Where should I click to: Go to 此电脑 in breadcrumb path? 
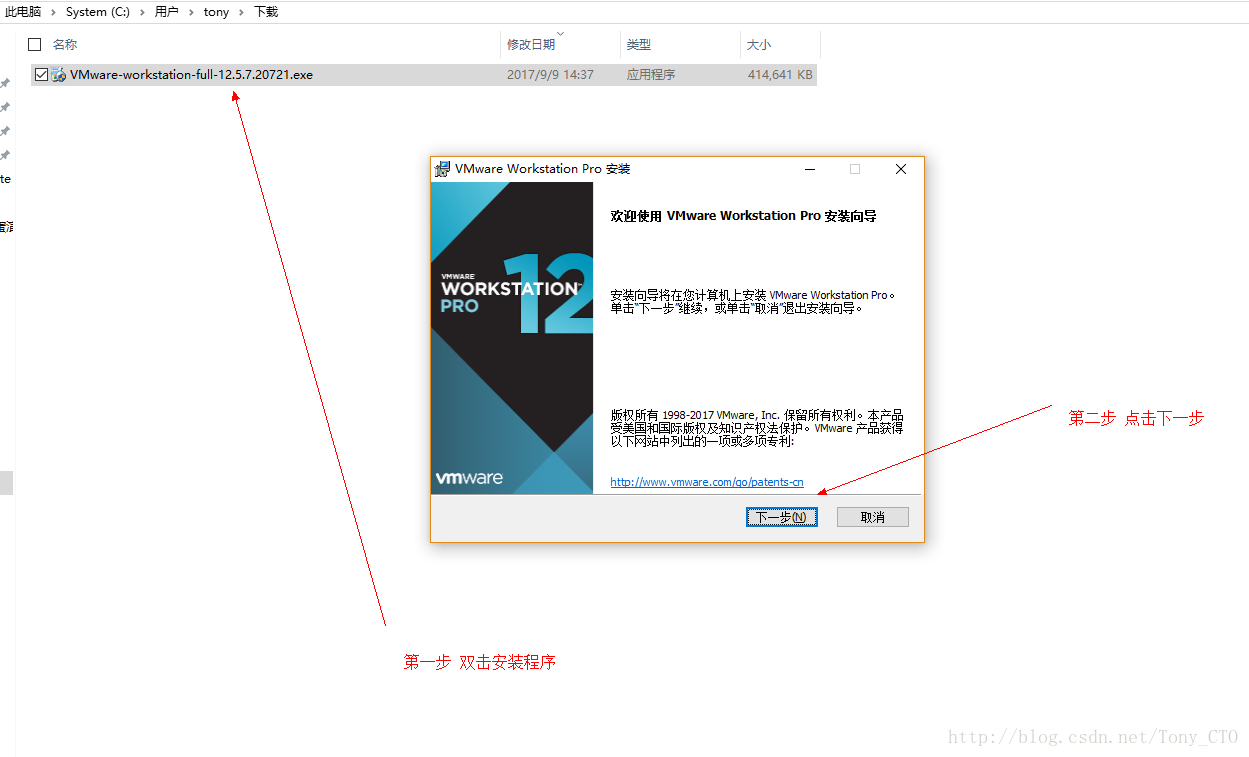[x=23, y=12]
